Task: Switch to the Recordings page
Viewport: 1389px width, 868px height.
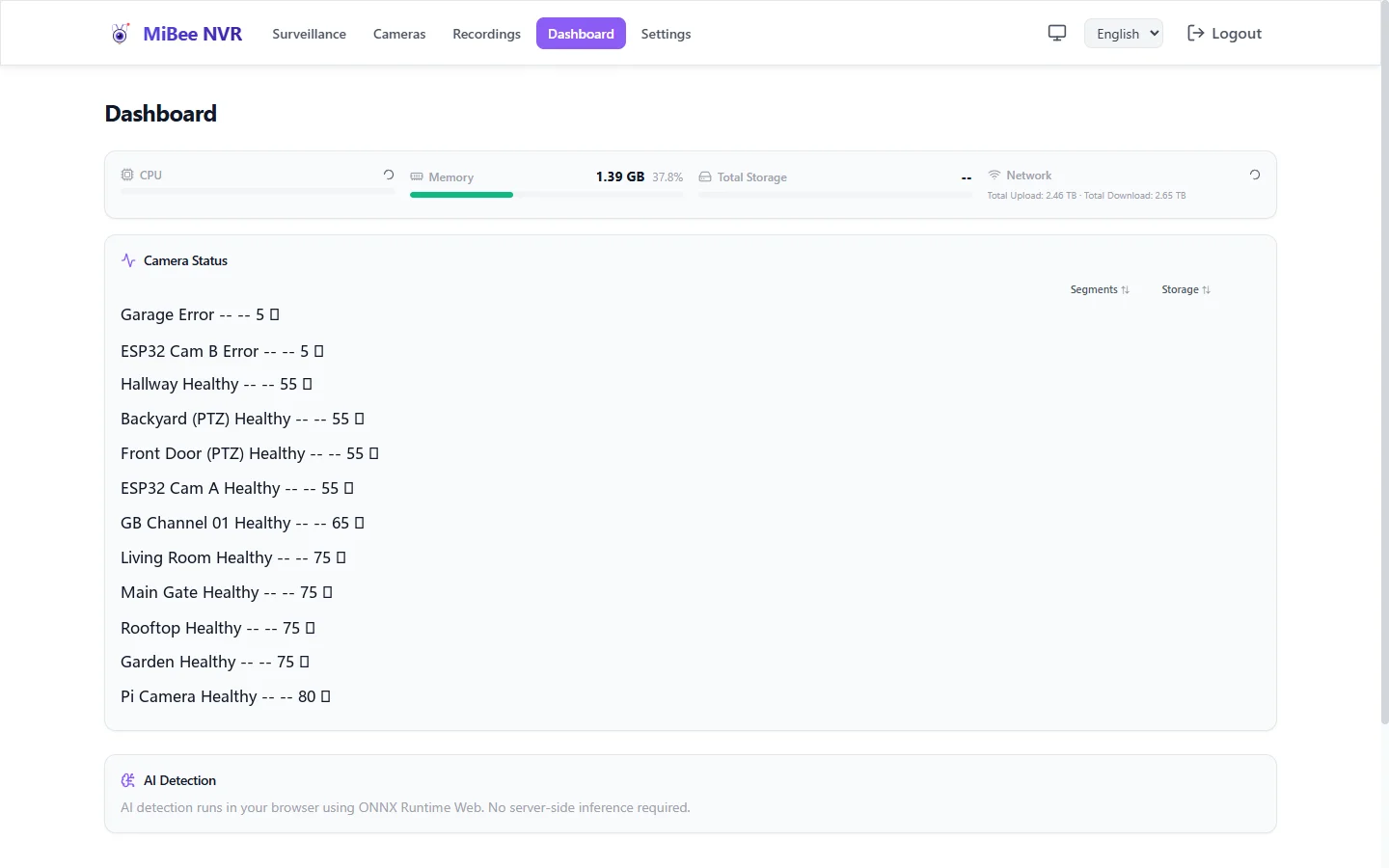Action: click(x=486, y=34)
